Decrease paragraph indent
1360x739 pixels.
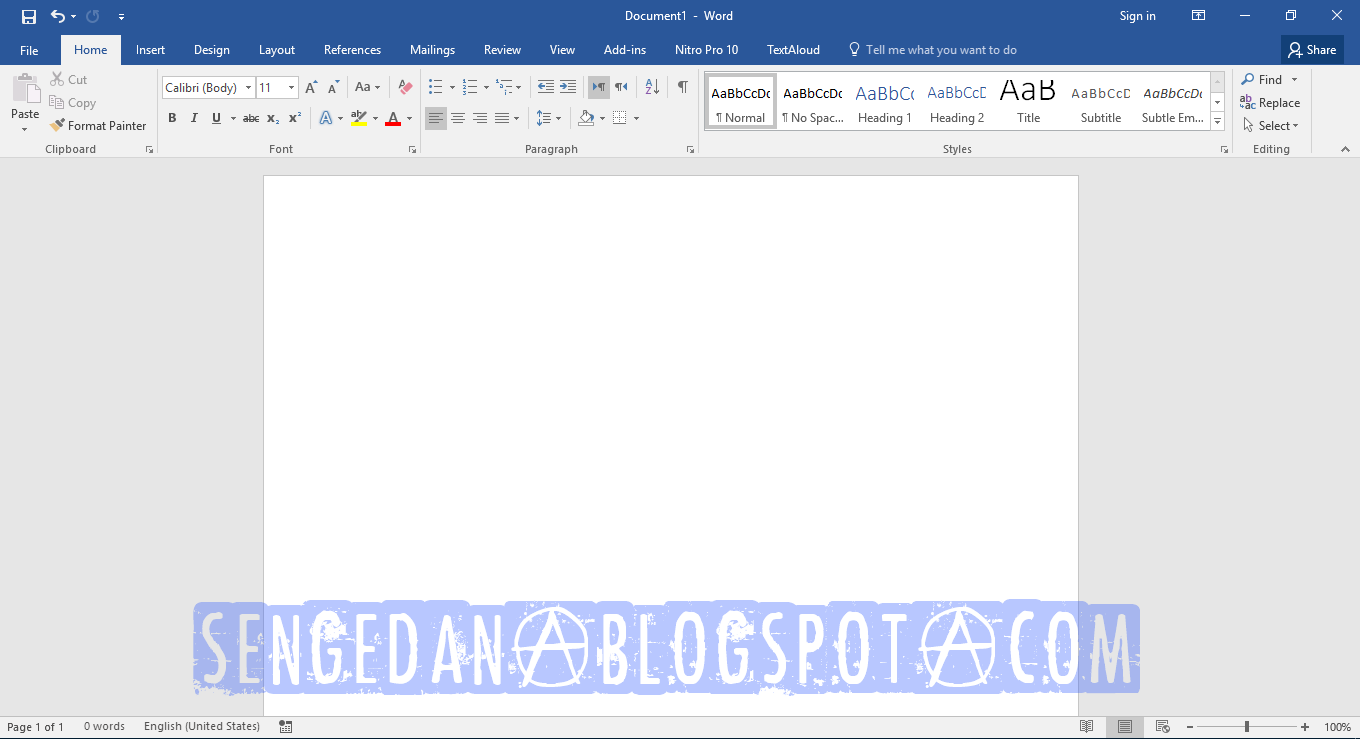(546, 87)
